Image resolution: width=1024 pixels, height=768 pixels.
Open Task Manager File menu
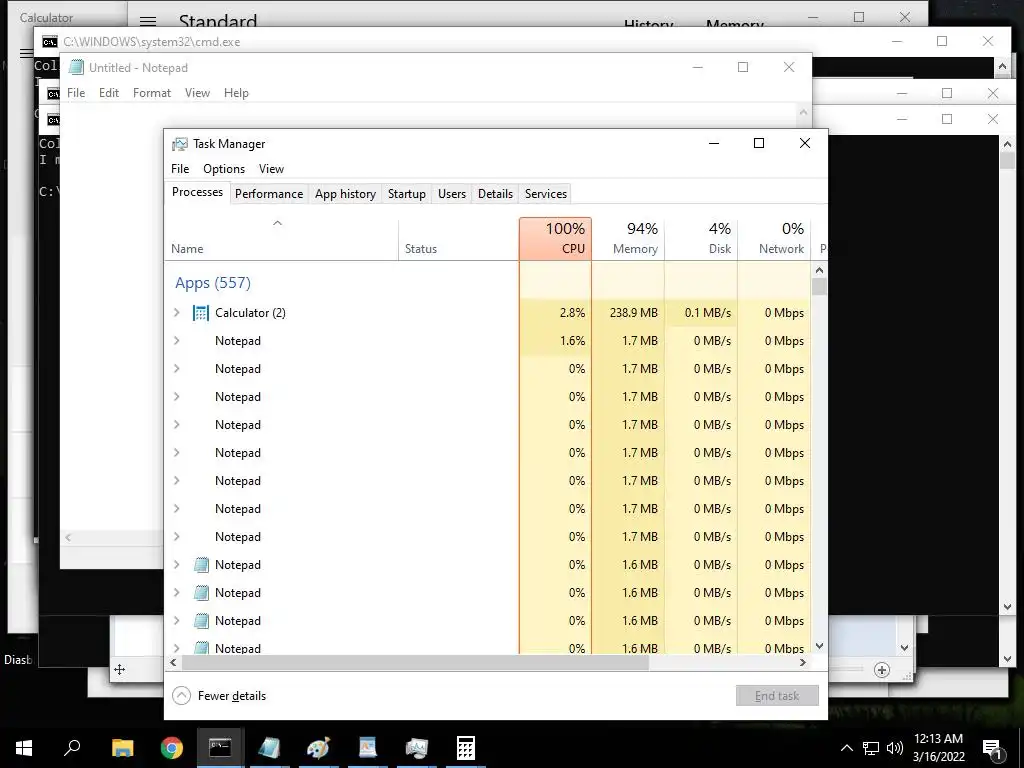point(180,168)
